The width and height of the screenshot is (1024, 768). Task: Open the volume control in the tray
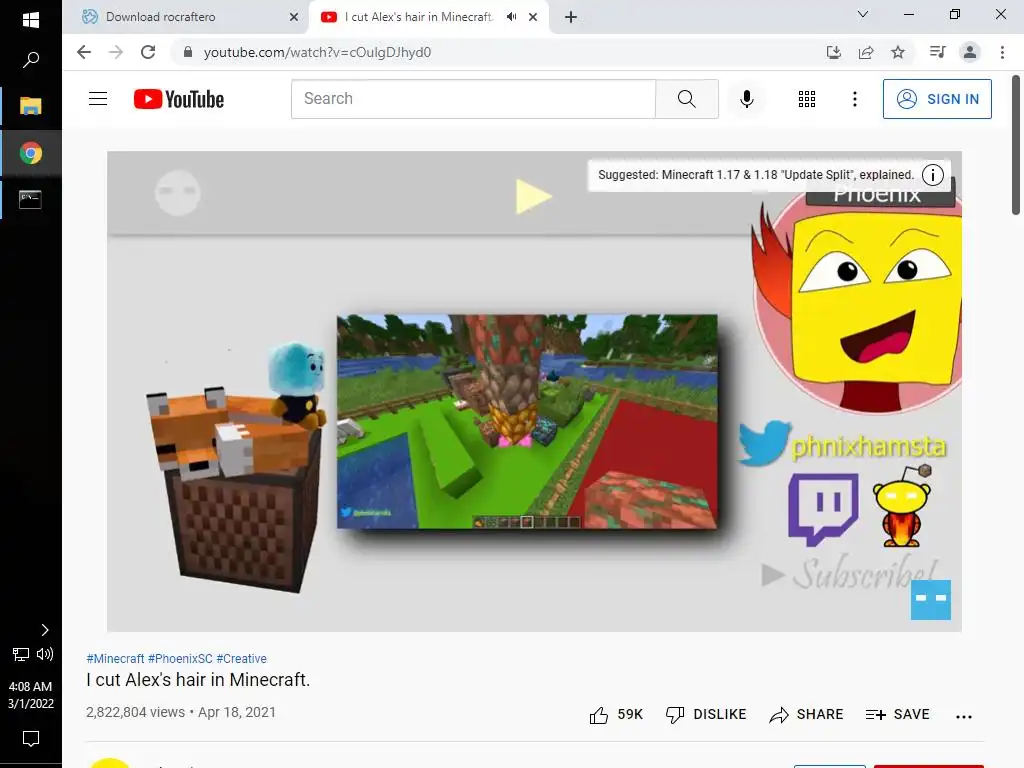[44, 654]
